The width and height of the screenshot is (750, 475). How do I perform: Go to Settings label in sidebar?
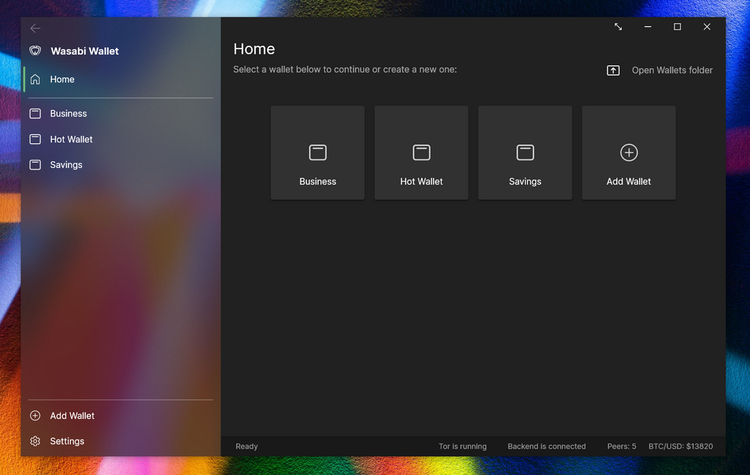(67, 441)
